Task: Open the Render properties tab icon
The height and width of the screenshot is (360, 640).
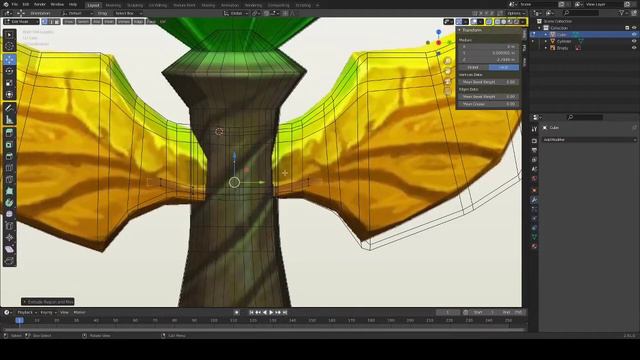Action: [x=534, y=141]
